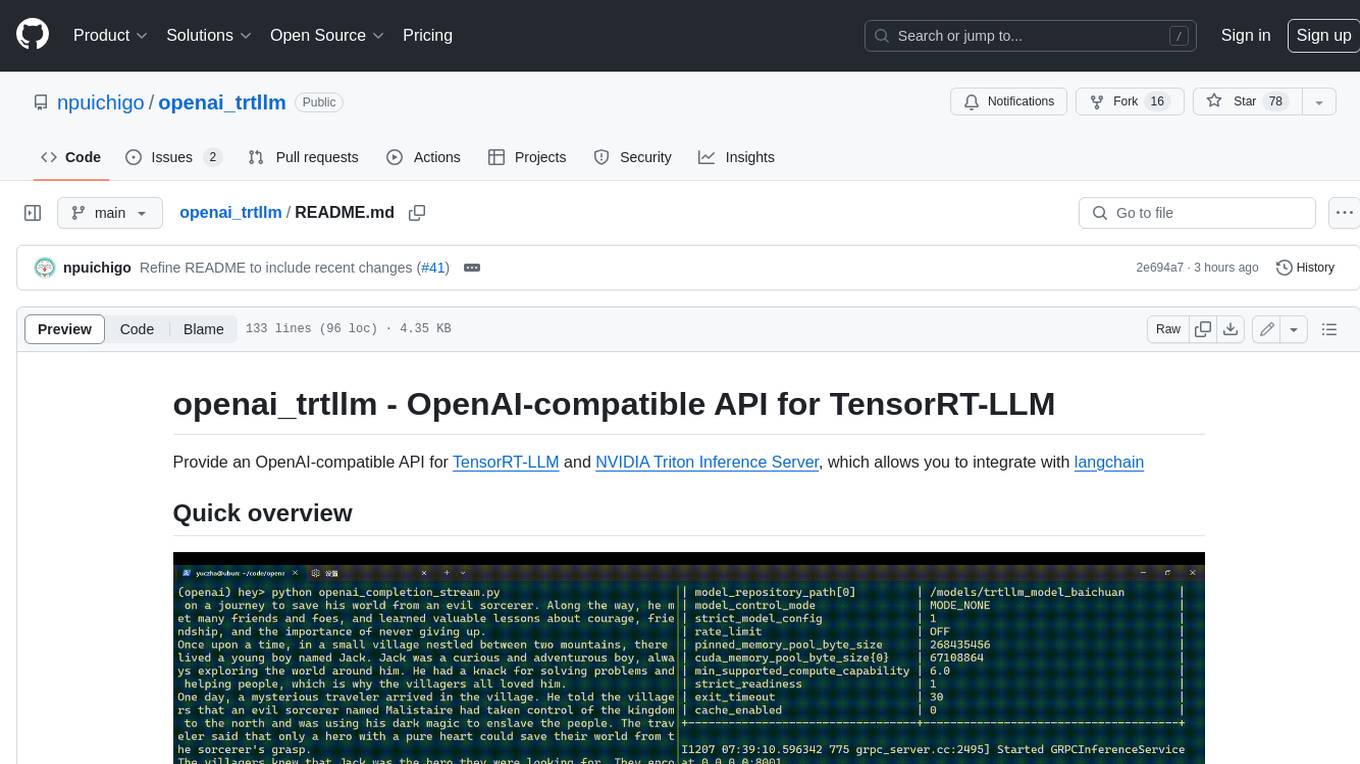
Task: Click the star count 78
Action: [x=1276, y=102]
